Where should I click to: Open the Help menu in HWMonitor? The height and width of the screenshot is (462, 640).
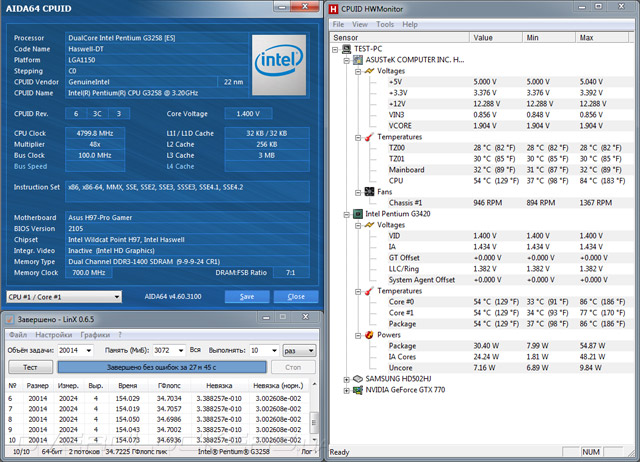click(410, 24)
